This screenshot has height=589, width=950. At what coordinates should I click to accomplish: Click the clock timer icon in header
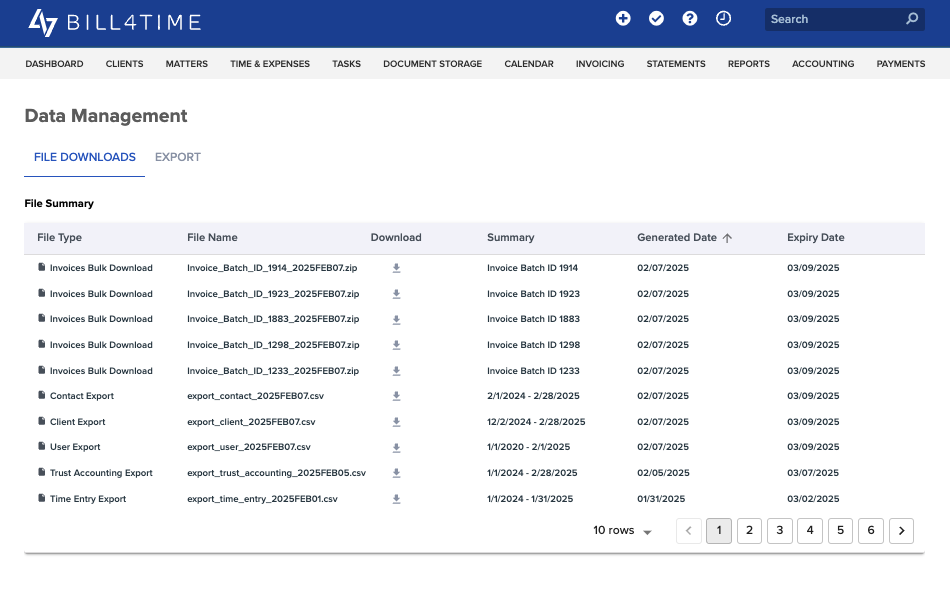click(723, 19)
